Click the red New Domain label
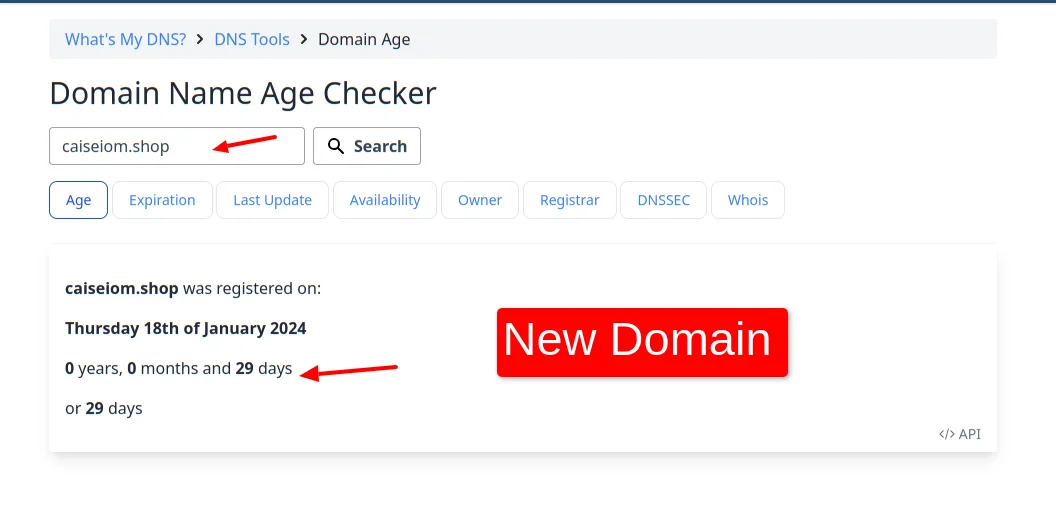This screenshot has width=1056, height=511. pyautogui.click(x=642, y=341)
